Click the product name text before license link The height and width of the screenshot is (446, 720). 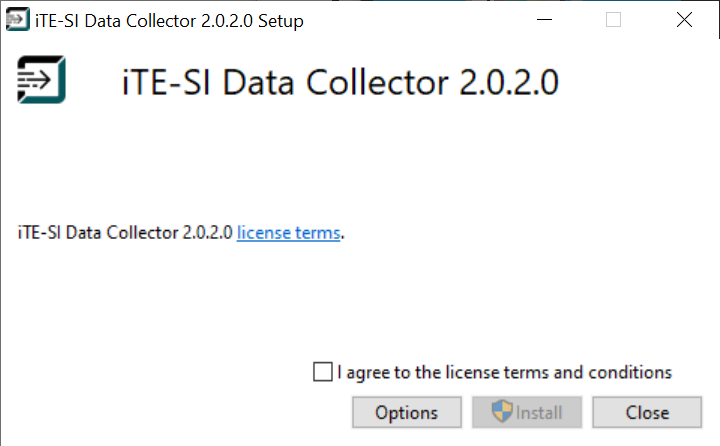[125, 232]
